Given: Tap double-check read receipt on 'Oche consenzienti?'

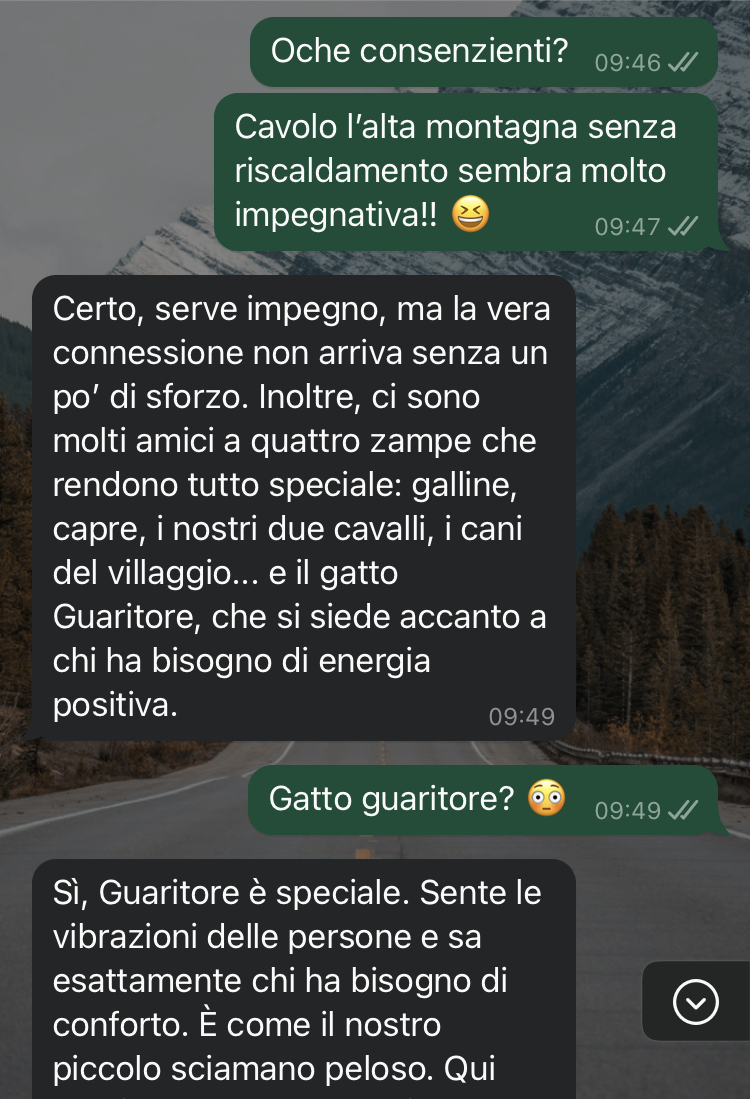Looking at the screenshot, I should coord(683,63).
